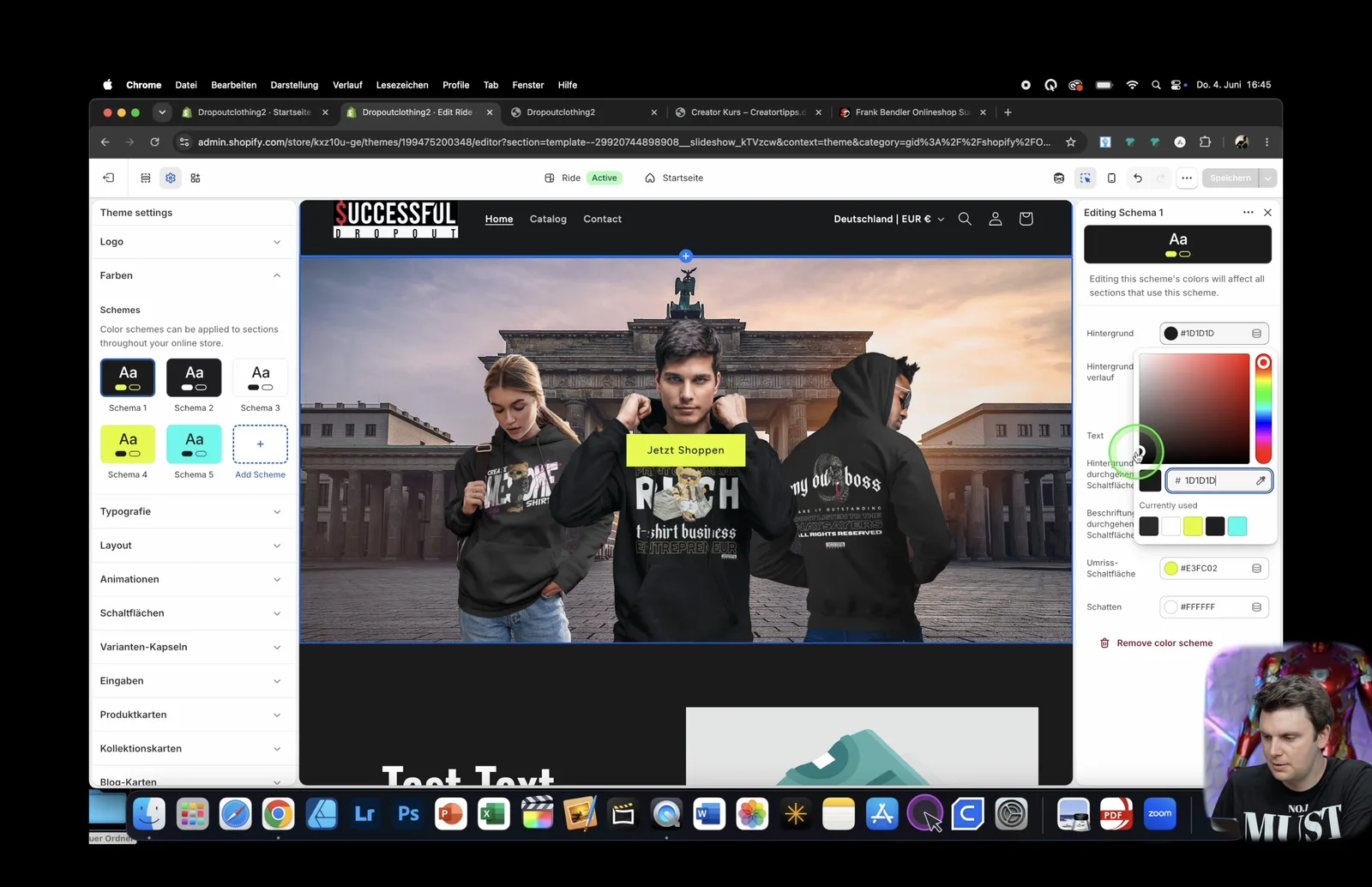Image resolution: width=1372 pixels, height=887 pixels.
Task: Switch to Frank Bendler Onlineshop tab
Action: (x=912, y=112)
